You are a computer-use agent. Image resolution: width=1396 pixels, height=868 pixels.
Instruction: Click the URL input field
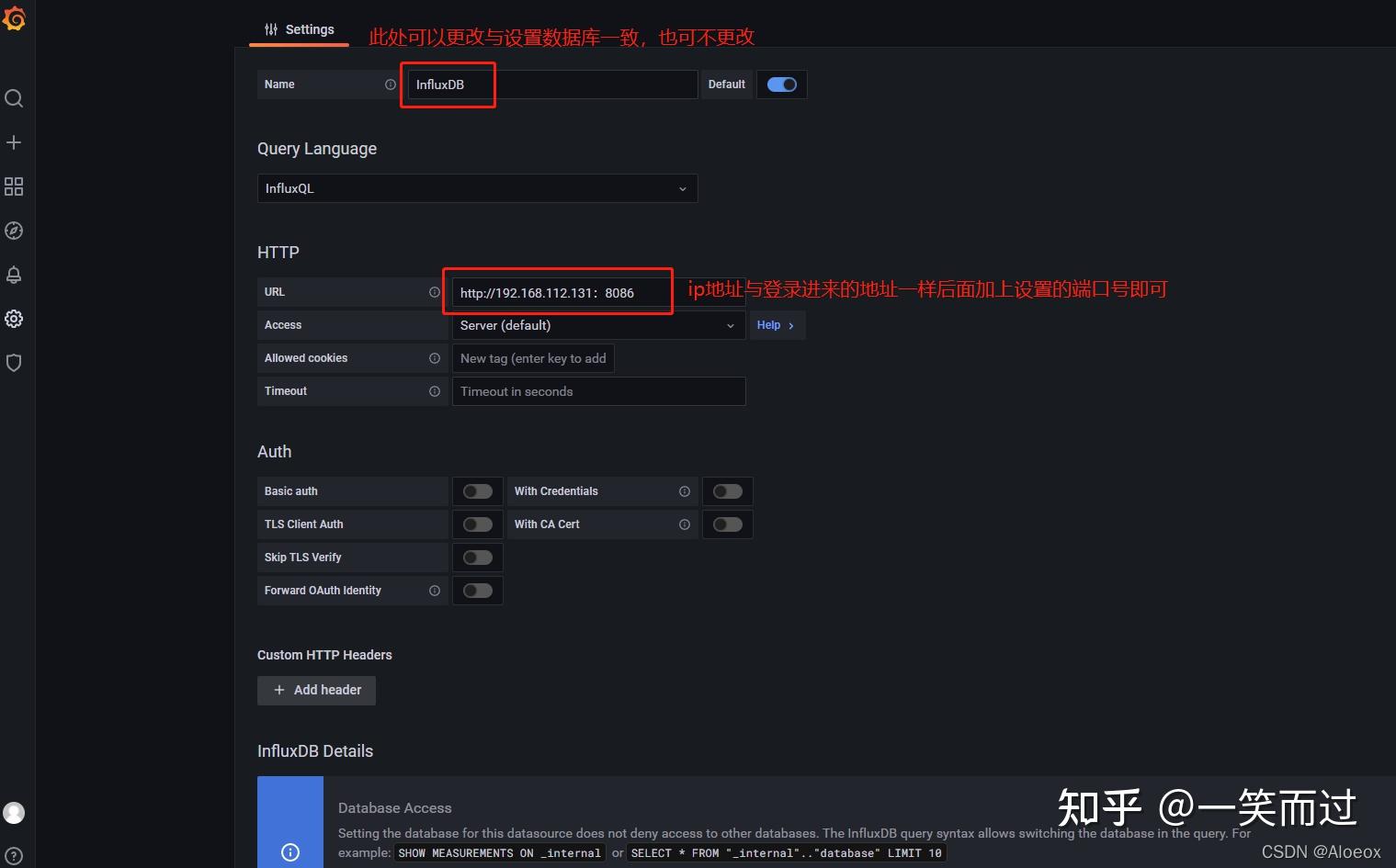click(557, 291)
